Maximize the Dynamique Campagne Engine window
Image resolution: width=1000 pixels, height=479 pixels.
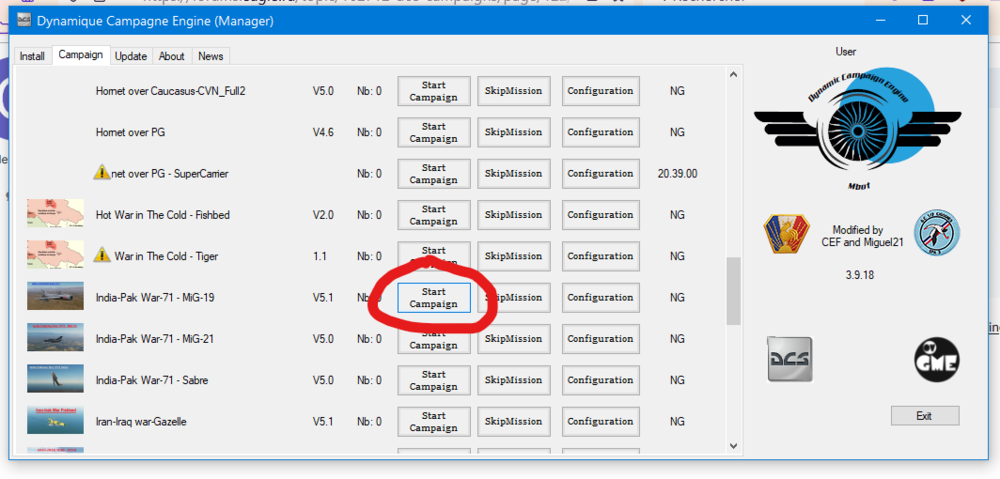point(922,20)
